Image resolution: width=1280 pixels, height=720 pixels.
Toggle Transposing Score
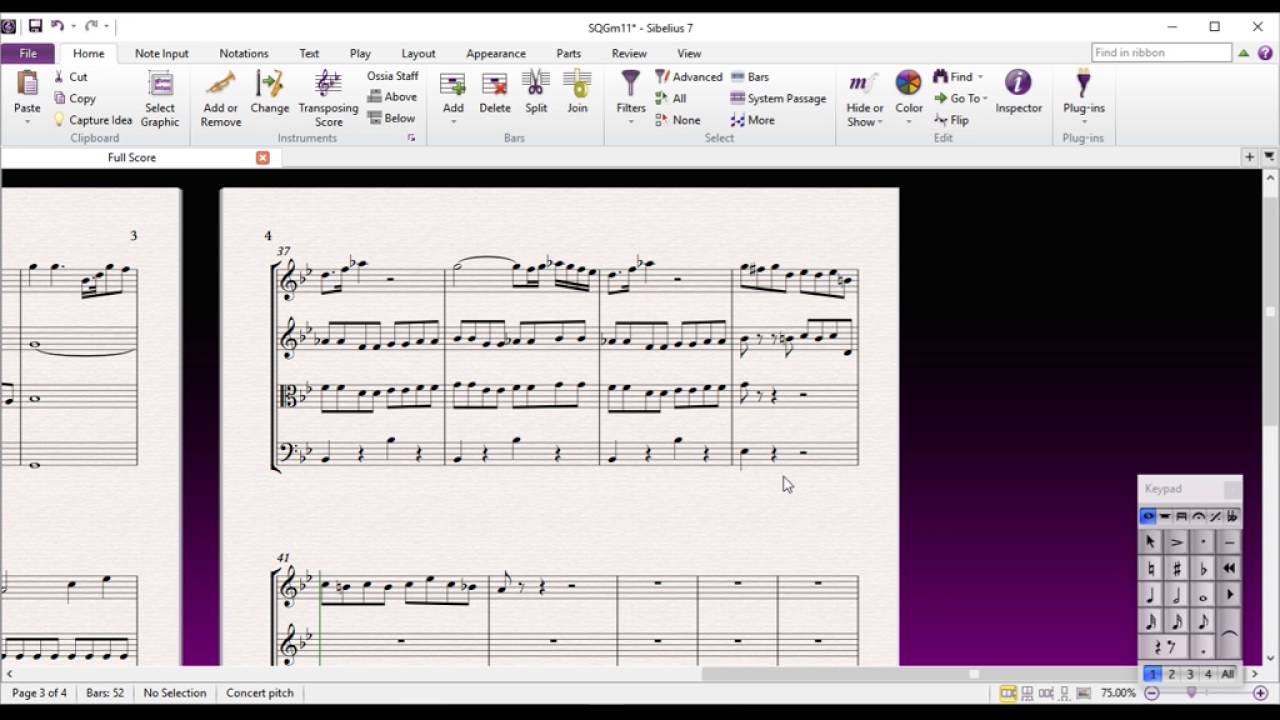point(328,98)
